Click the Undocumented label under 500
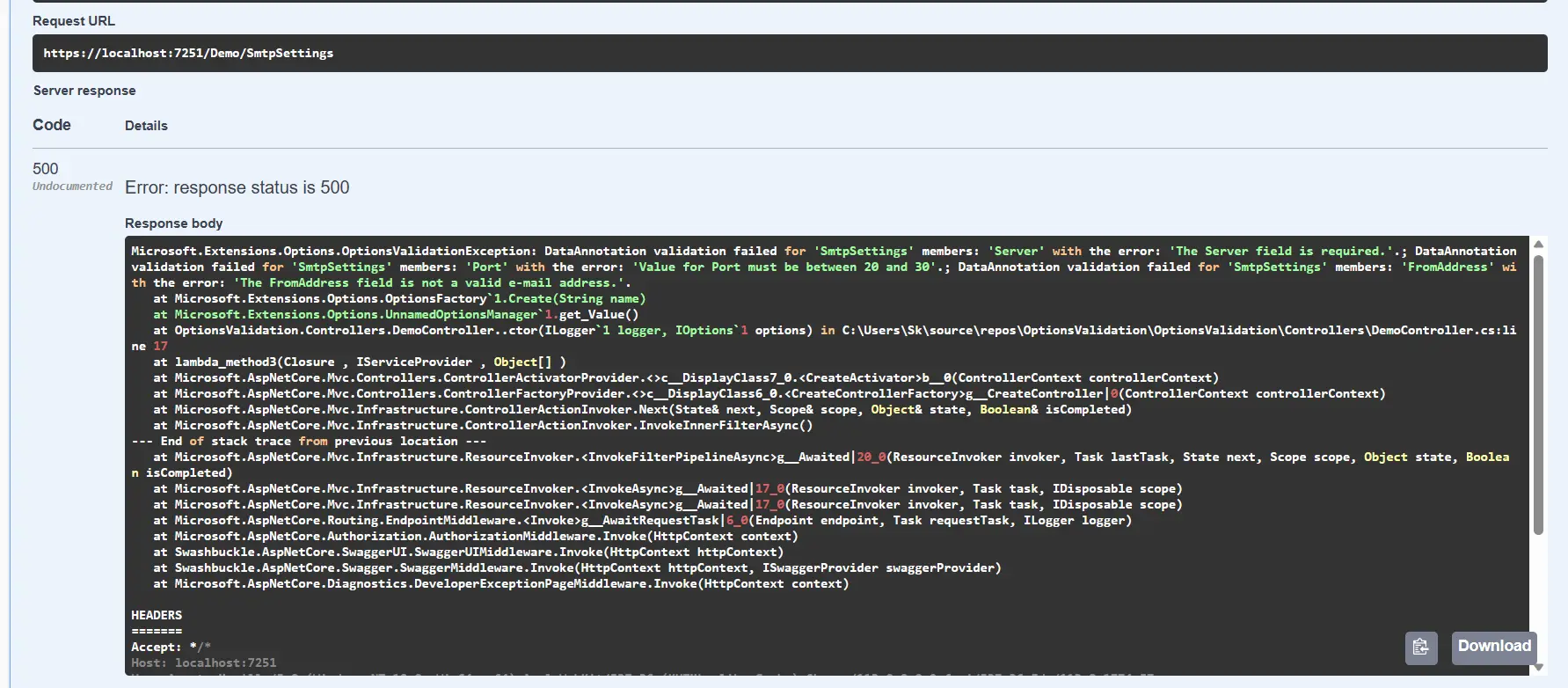 72,187
